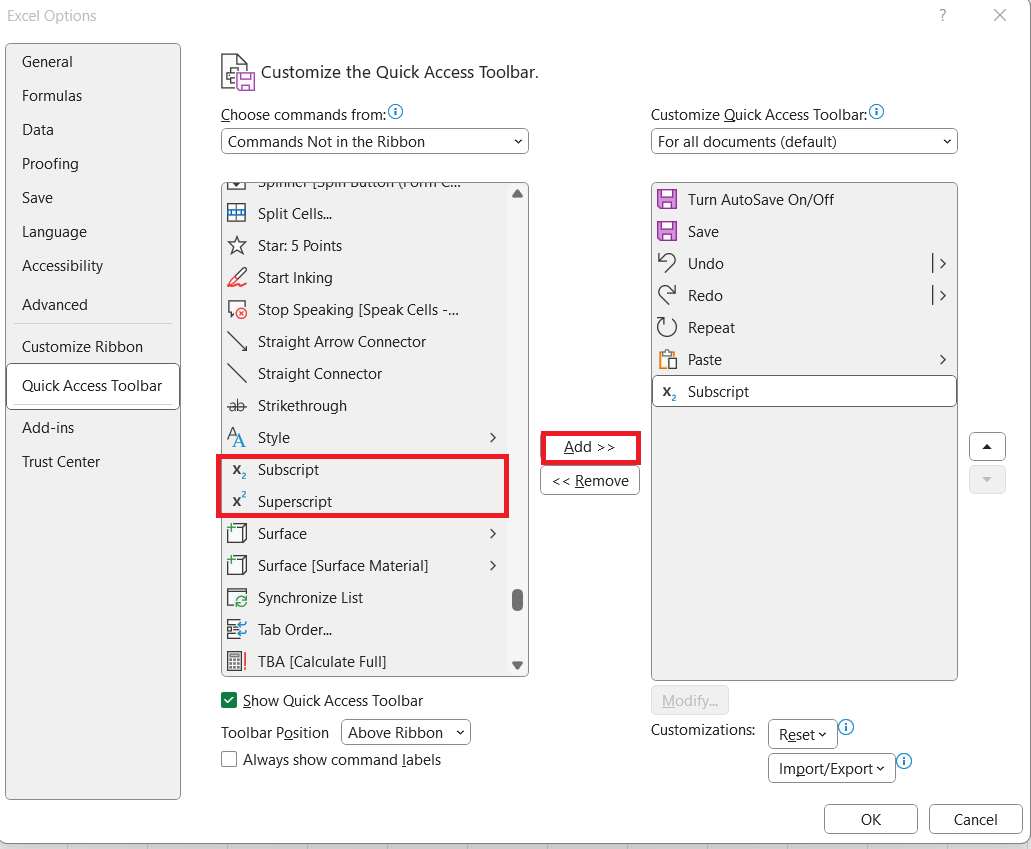Uncheck Show Quick Access Toolbar
1031x849 pixels.
coord(229,700)
